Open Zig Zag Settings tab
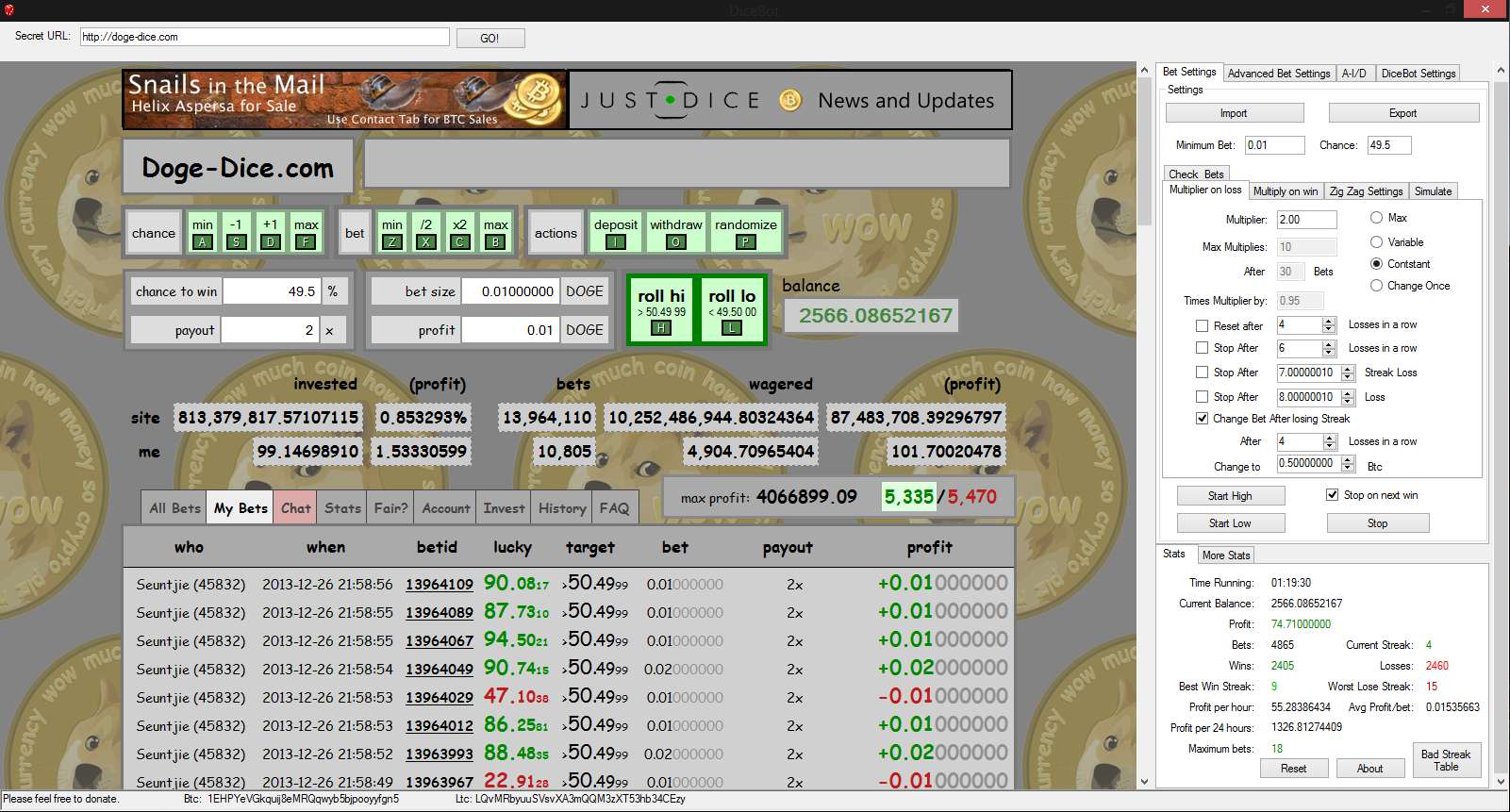The height and width of the screenshot is (812, 1510). pos(1366,191)
